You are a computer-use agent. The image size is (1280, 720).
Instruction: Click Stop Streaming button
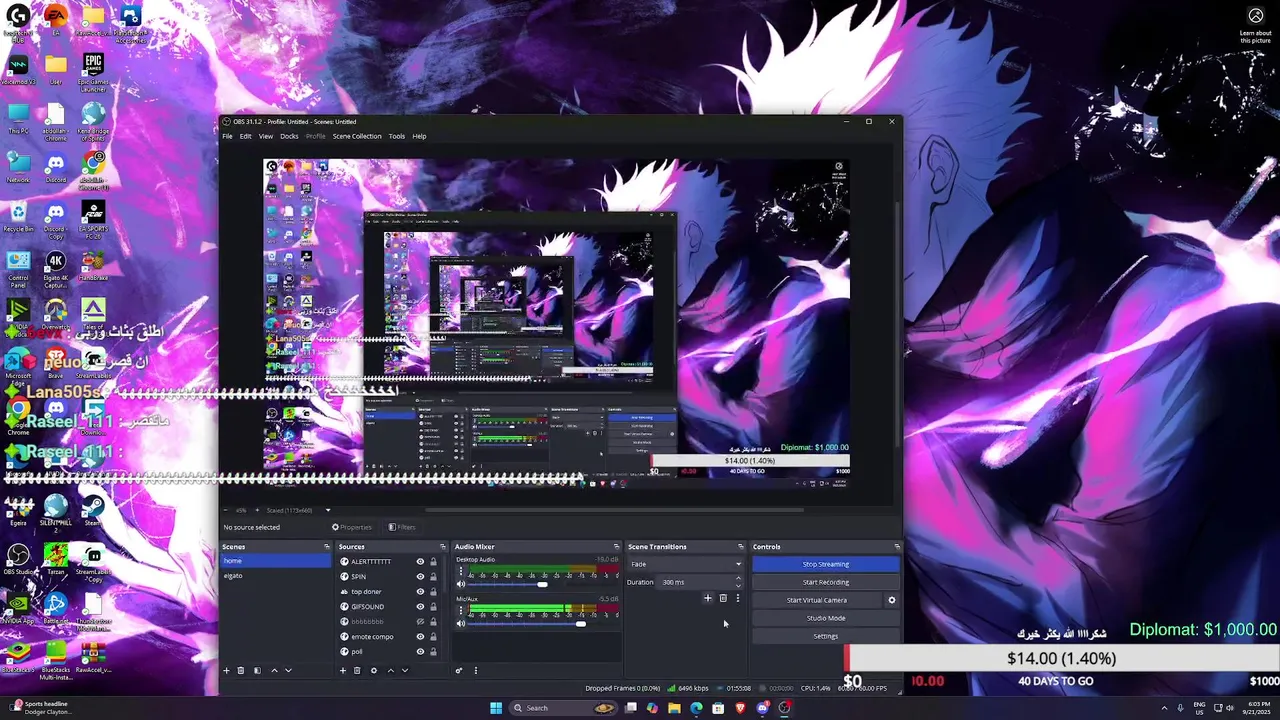(825, 564)
